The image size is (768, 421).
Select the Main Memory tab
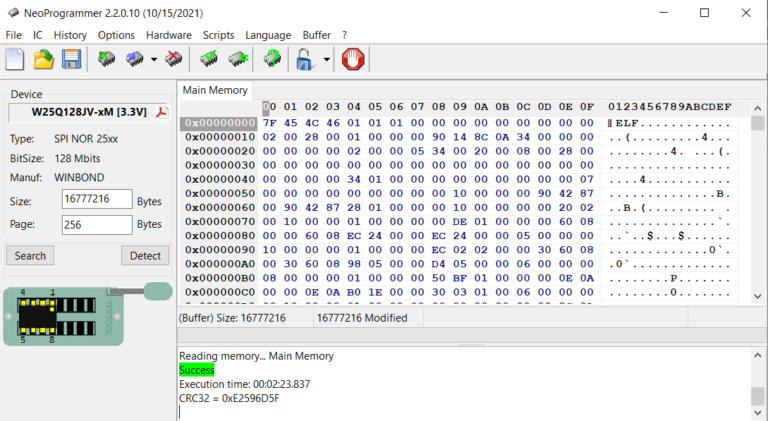[214, 90]
